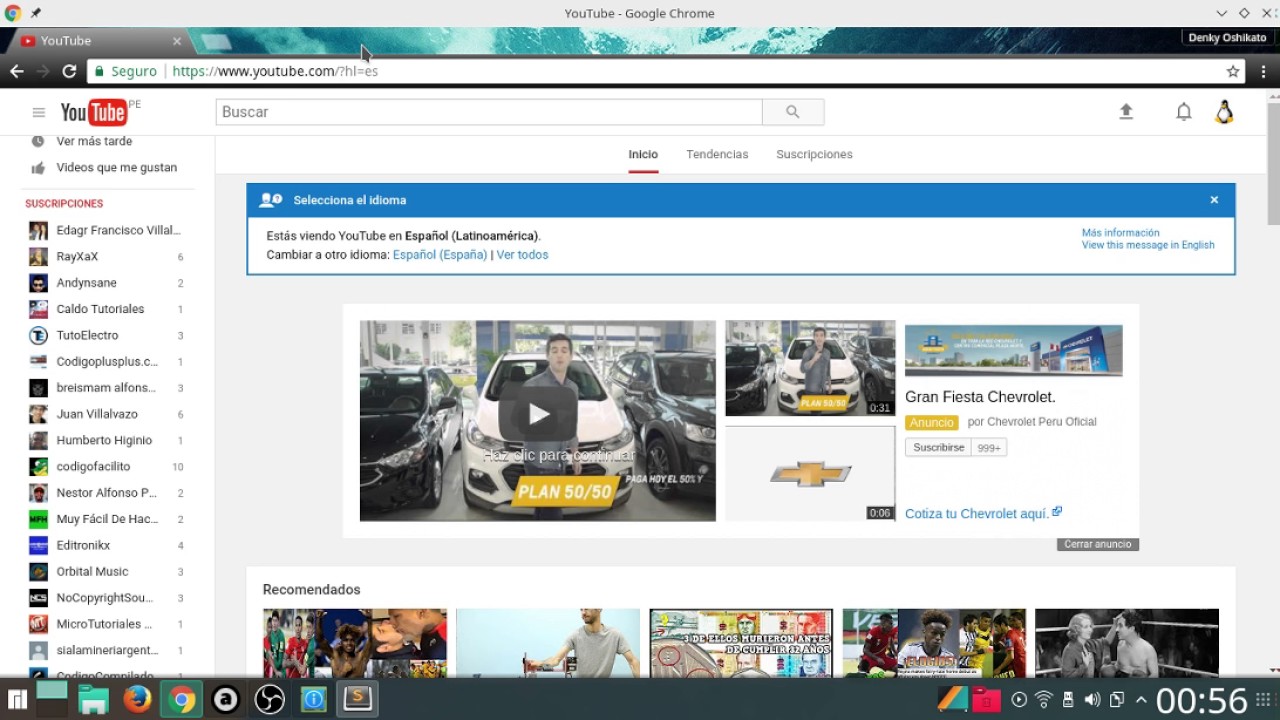Open the Más información link
This screenshot has width=1280, height=720.
1120,233
